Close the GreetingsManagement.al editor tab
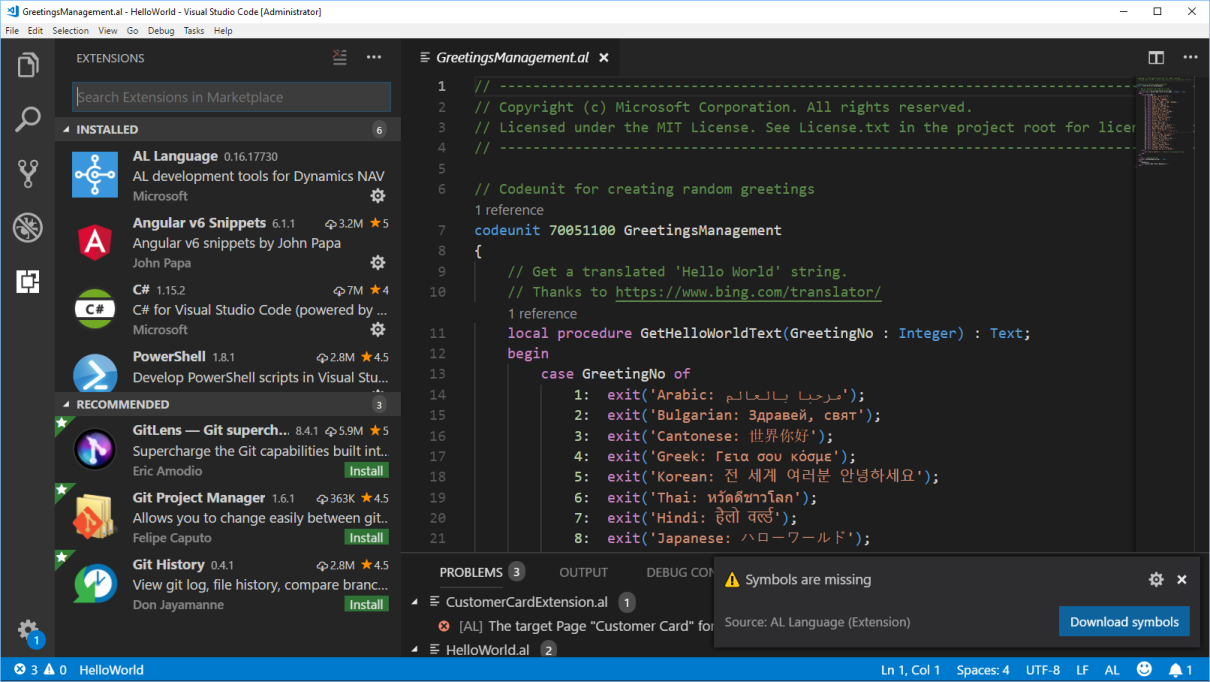Viewport: 1210px width, 682px height. tap(604, 58)
